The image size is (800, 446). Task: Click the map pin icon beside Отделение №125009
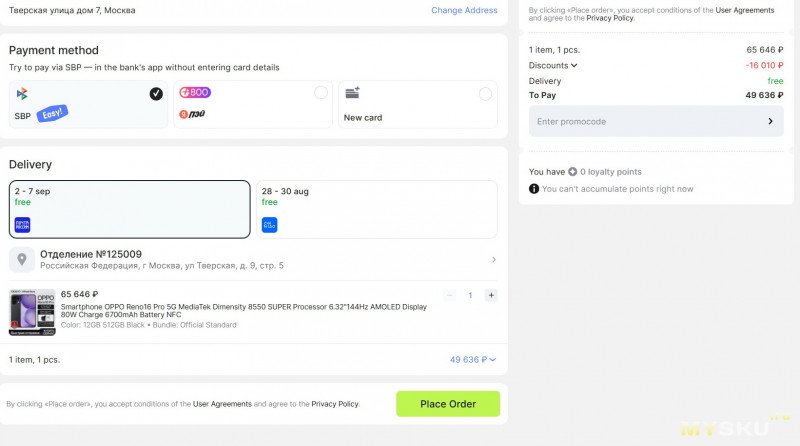[x=21, y=259]
